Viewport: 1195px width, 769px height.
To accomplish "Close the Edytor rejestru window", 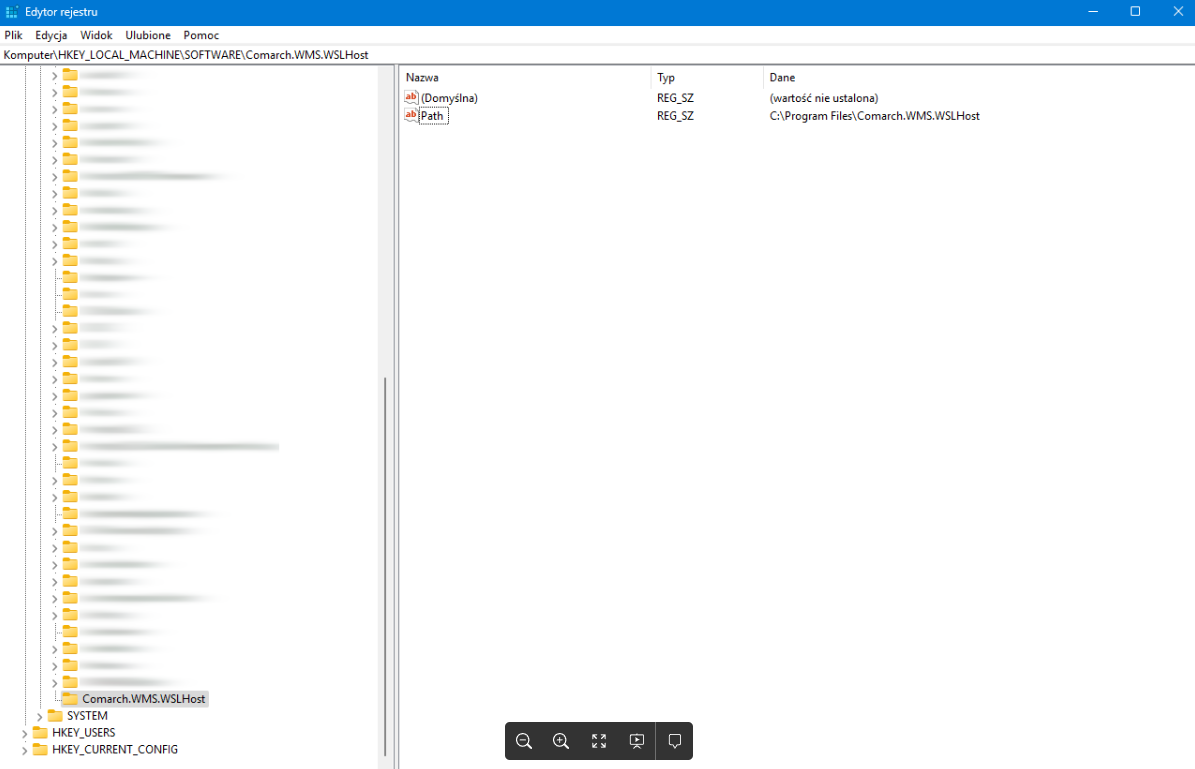I will pos(1177,12).
